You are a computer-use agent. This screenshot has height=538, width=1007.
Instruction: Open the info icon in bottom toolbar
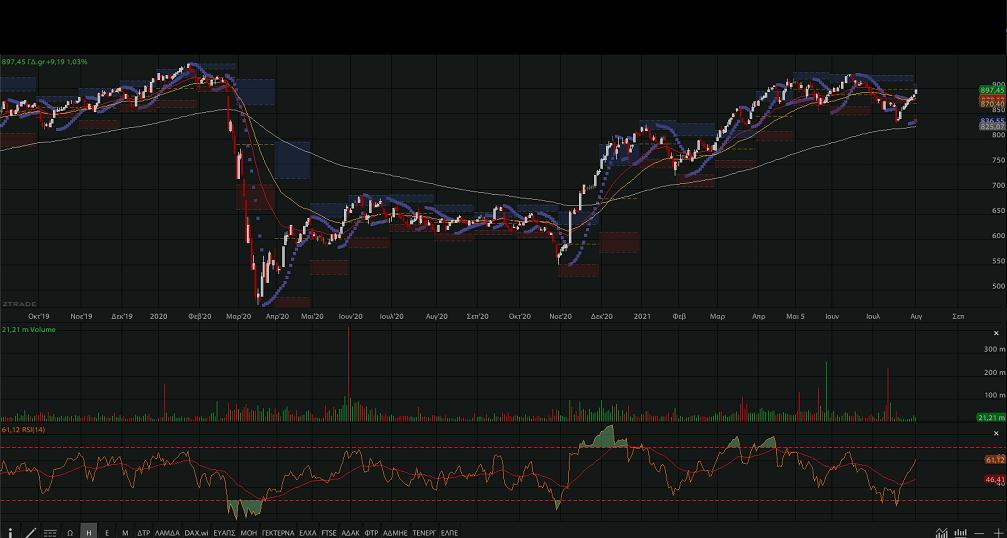point(10,533)
